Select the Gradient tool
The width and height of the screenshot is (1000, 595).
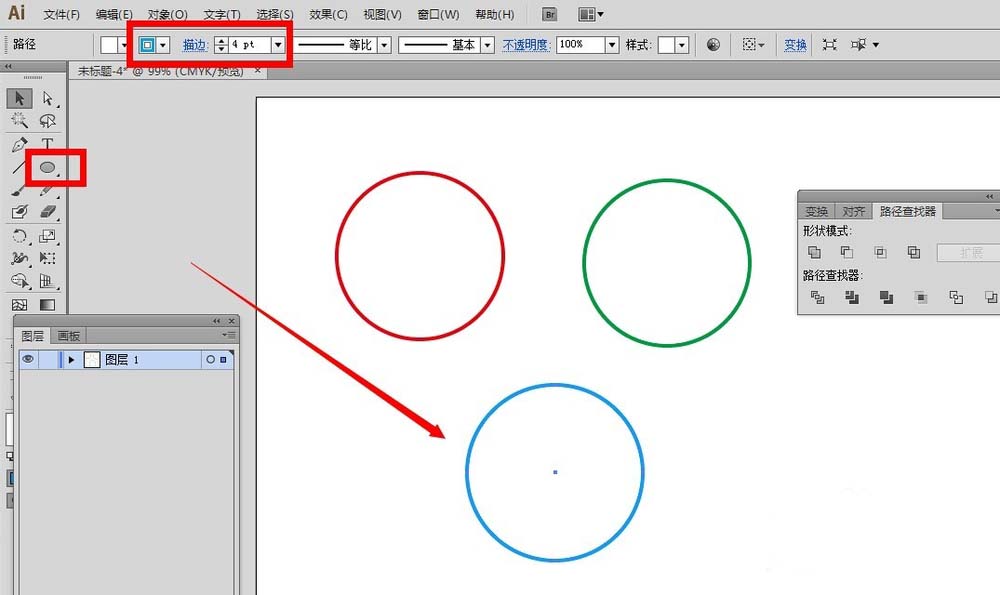48,305
